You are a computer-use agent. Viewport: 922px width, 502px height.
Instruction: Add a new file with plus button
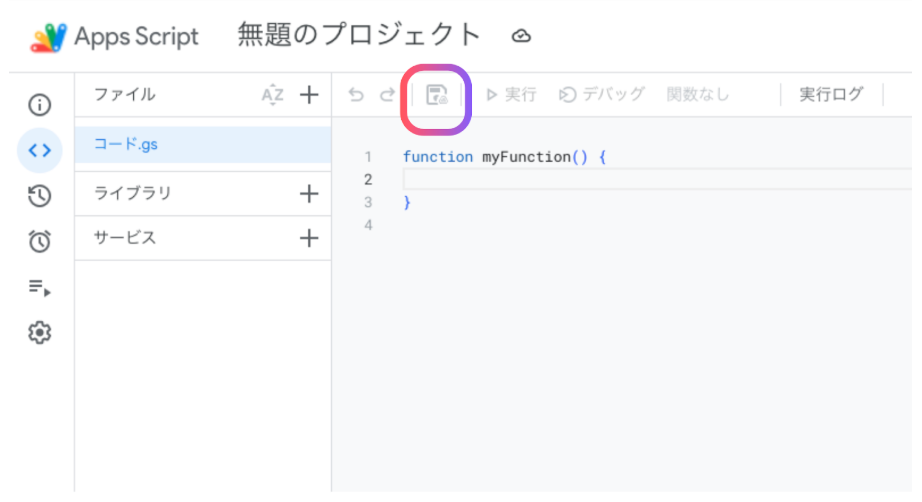(x=309, y=95)
